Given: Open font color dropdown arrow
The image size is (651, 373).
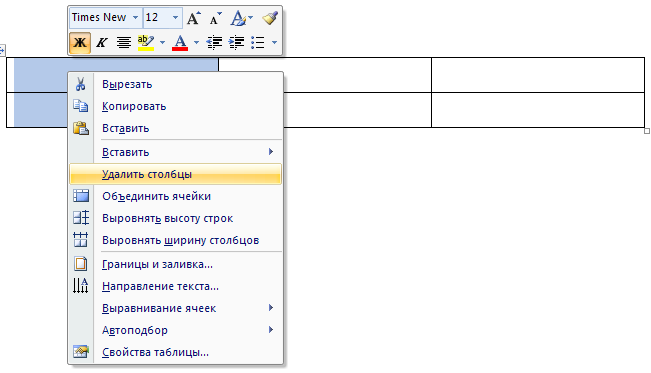Looking at the screenshot, I should [x=196, y=42].
